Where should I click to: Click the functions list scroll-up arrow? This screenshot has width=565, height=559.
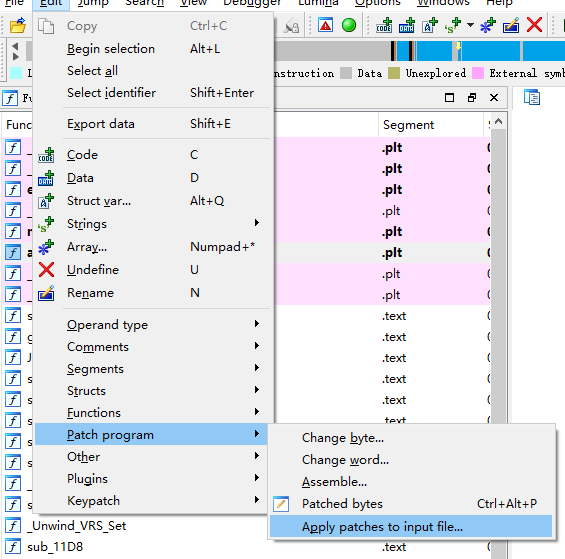[x=498, y=121]
